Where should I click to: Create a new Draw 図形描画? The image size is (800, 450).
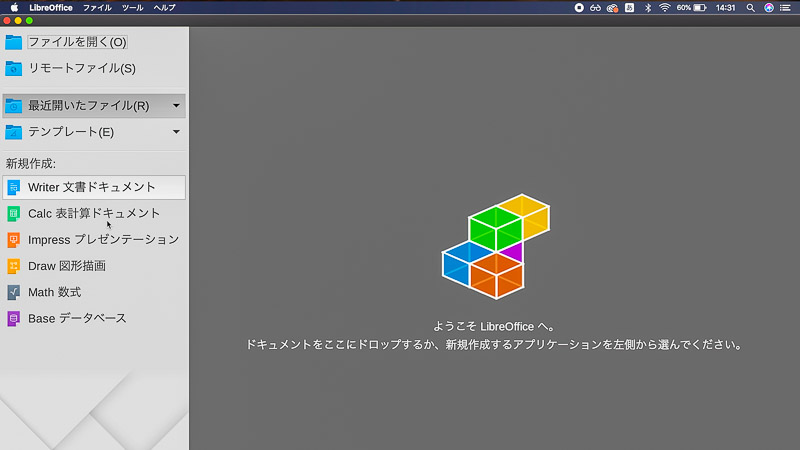tap(94, 266)
